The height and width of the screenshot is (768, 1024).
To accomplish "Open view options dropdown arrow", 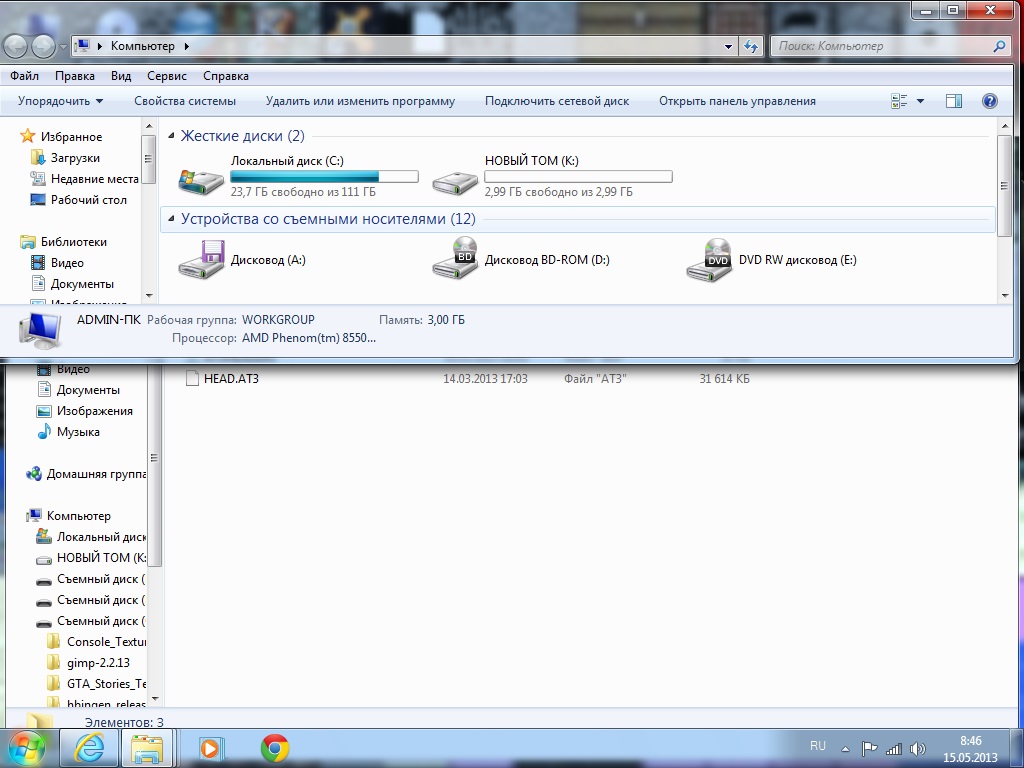I will tap(920, 101).
